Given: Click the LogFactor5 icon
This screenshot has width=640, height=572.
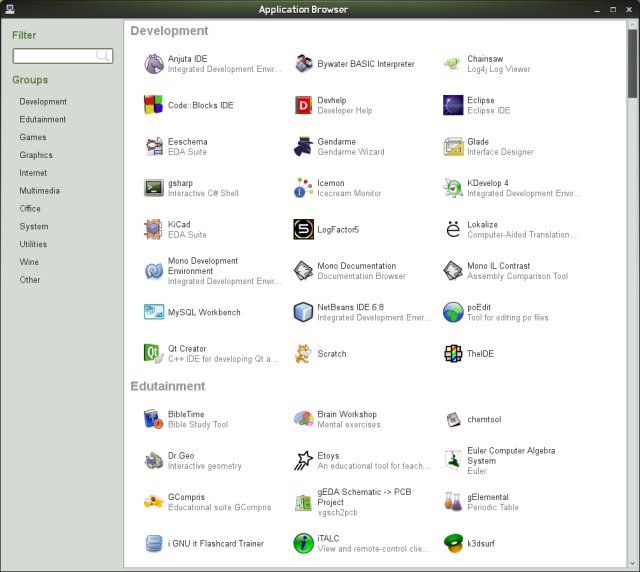Looking at the screenshot, I should coord(303,229).
